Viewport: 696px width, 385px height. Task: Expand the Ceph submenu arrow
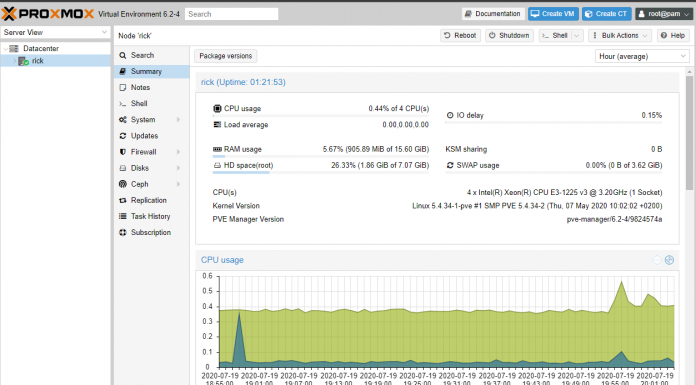click(178, 184)
